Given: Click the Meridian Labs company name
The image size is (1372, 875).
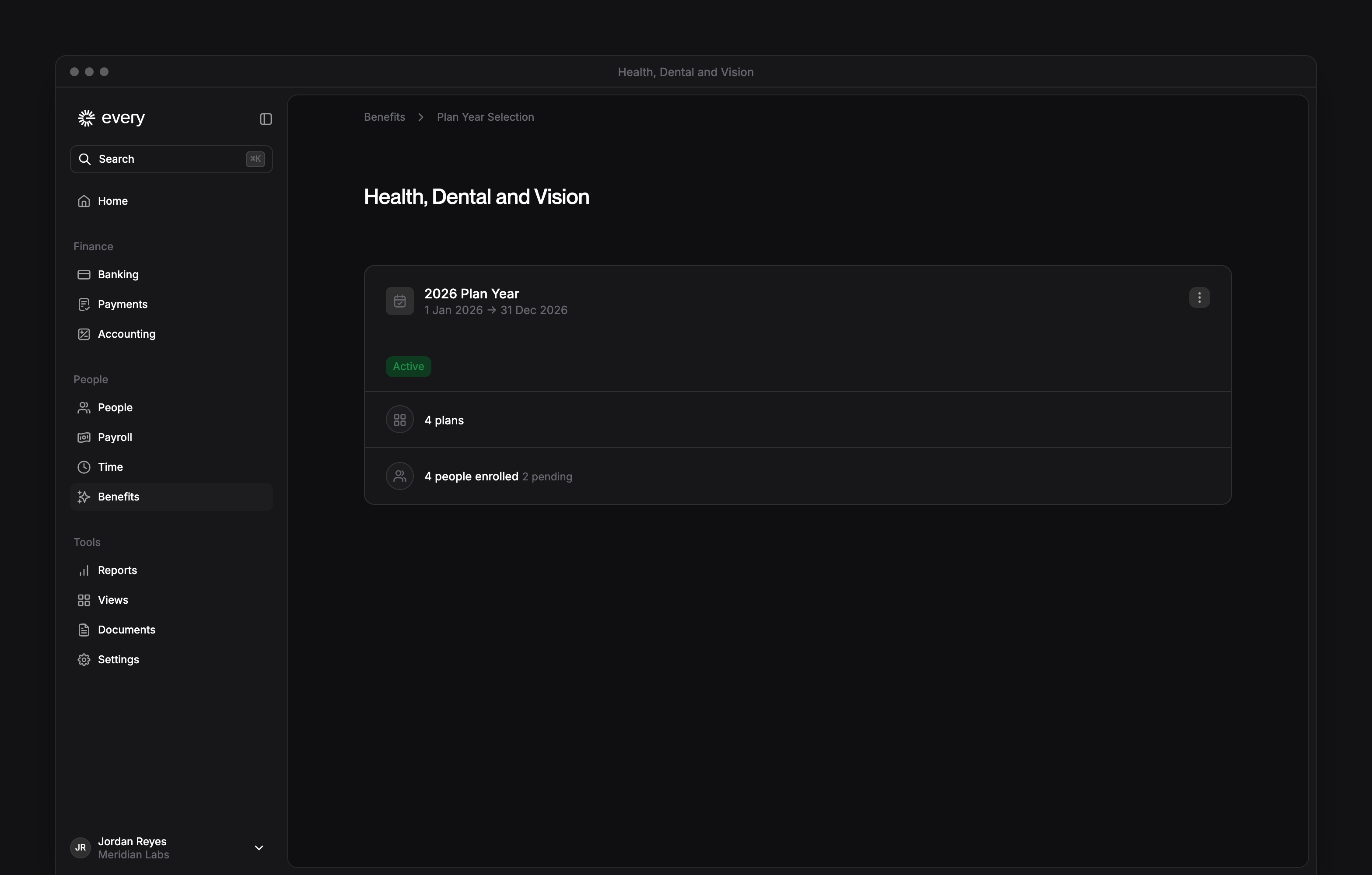Looking at the screenshot, I should pos(133,854).
